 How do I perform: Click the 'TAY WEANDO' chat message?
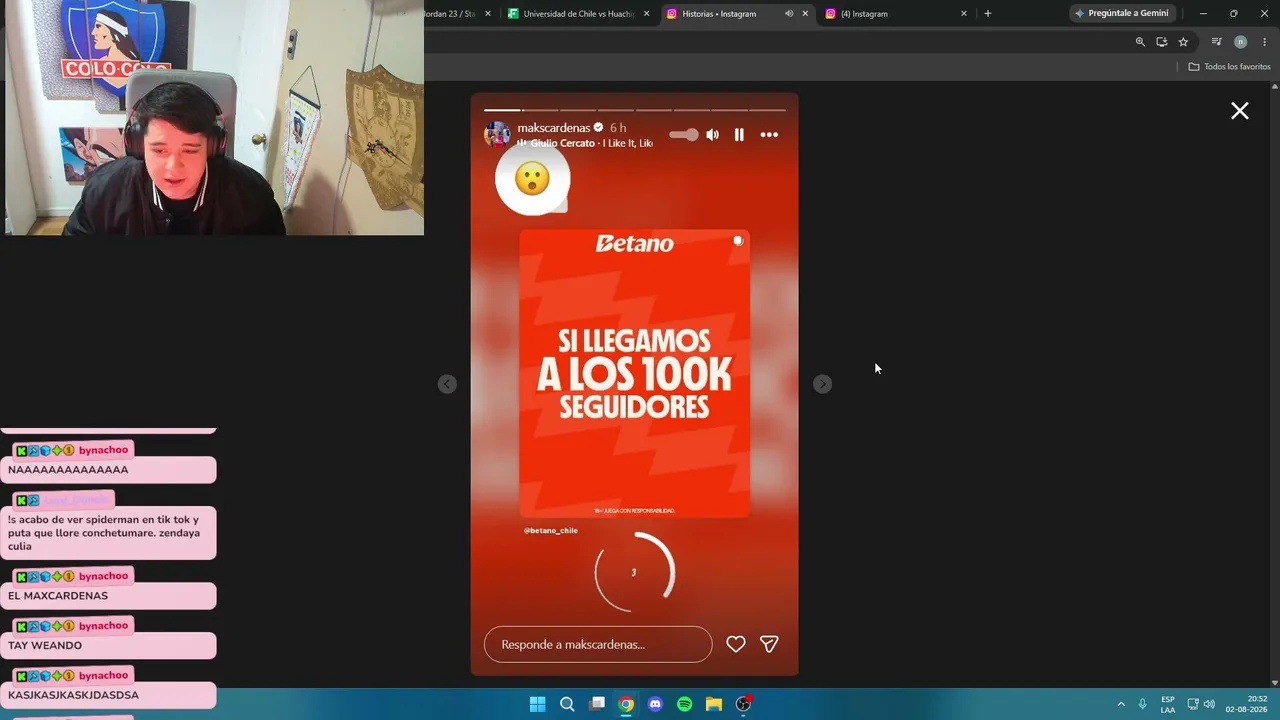[x=108, y=646]
